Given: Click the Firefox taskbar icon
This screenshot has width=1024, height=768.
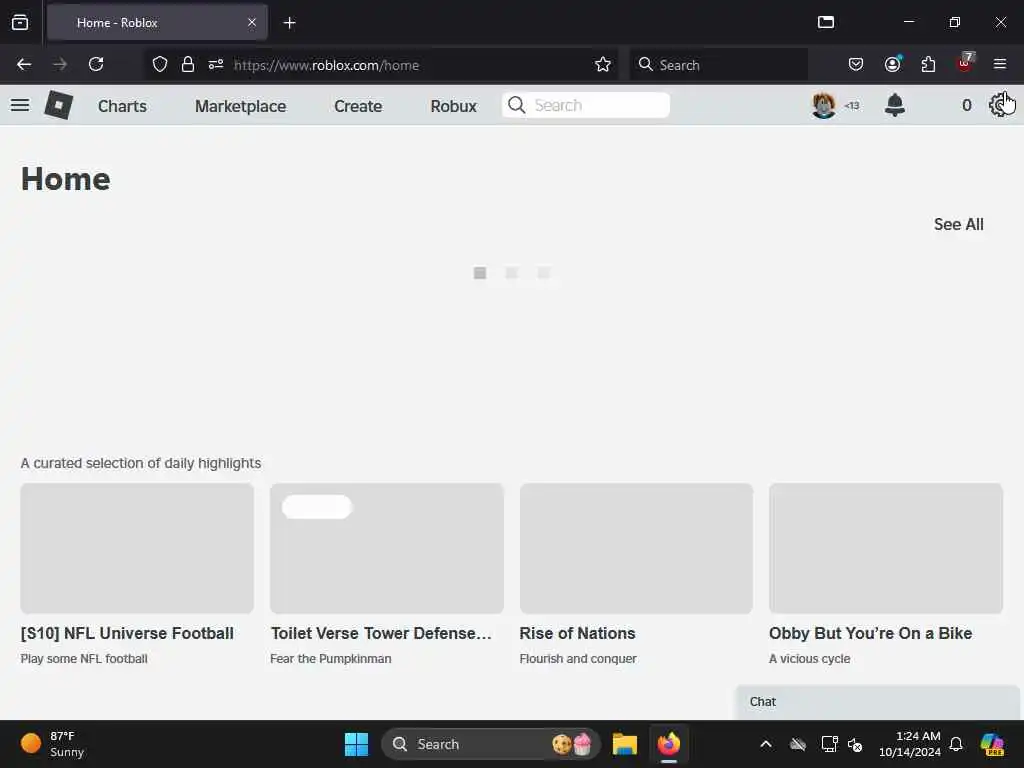Looking at the screenshot, I should [x=669, y=744].
